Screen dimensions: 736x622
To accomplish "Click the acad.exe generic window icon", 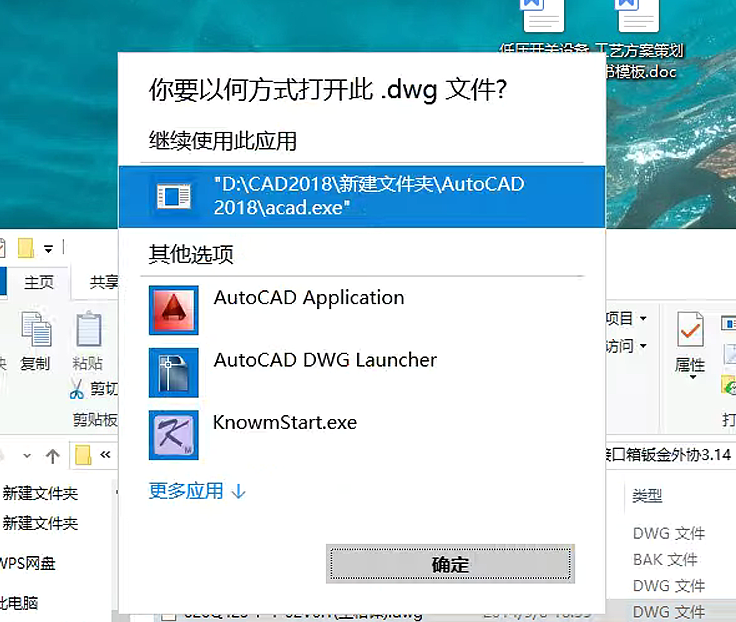I will tap(174, 196).
